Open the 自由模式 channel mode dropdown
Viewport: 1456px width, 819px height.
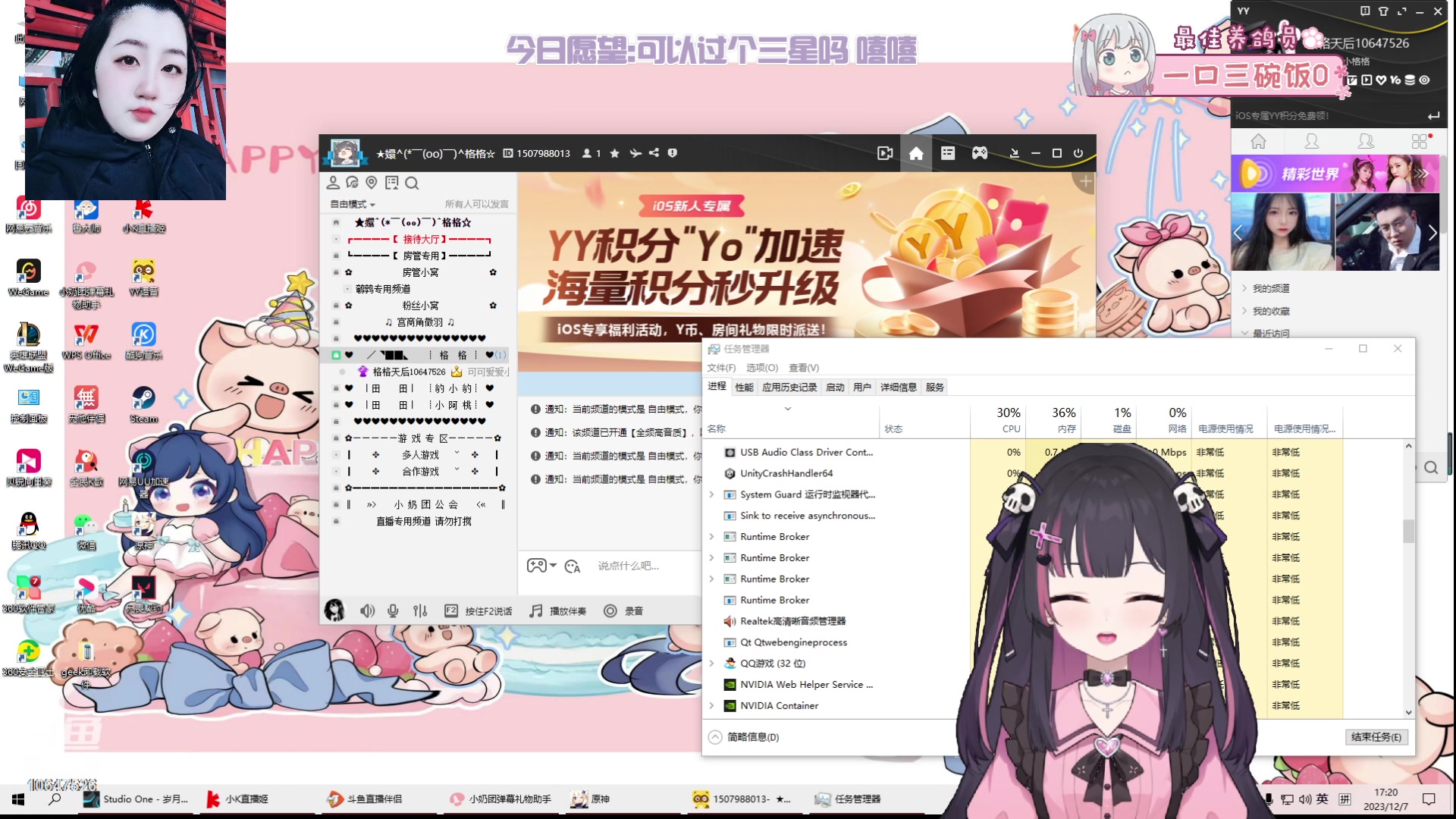pos(353,205)
